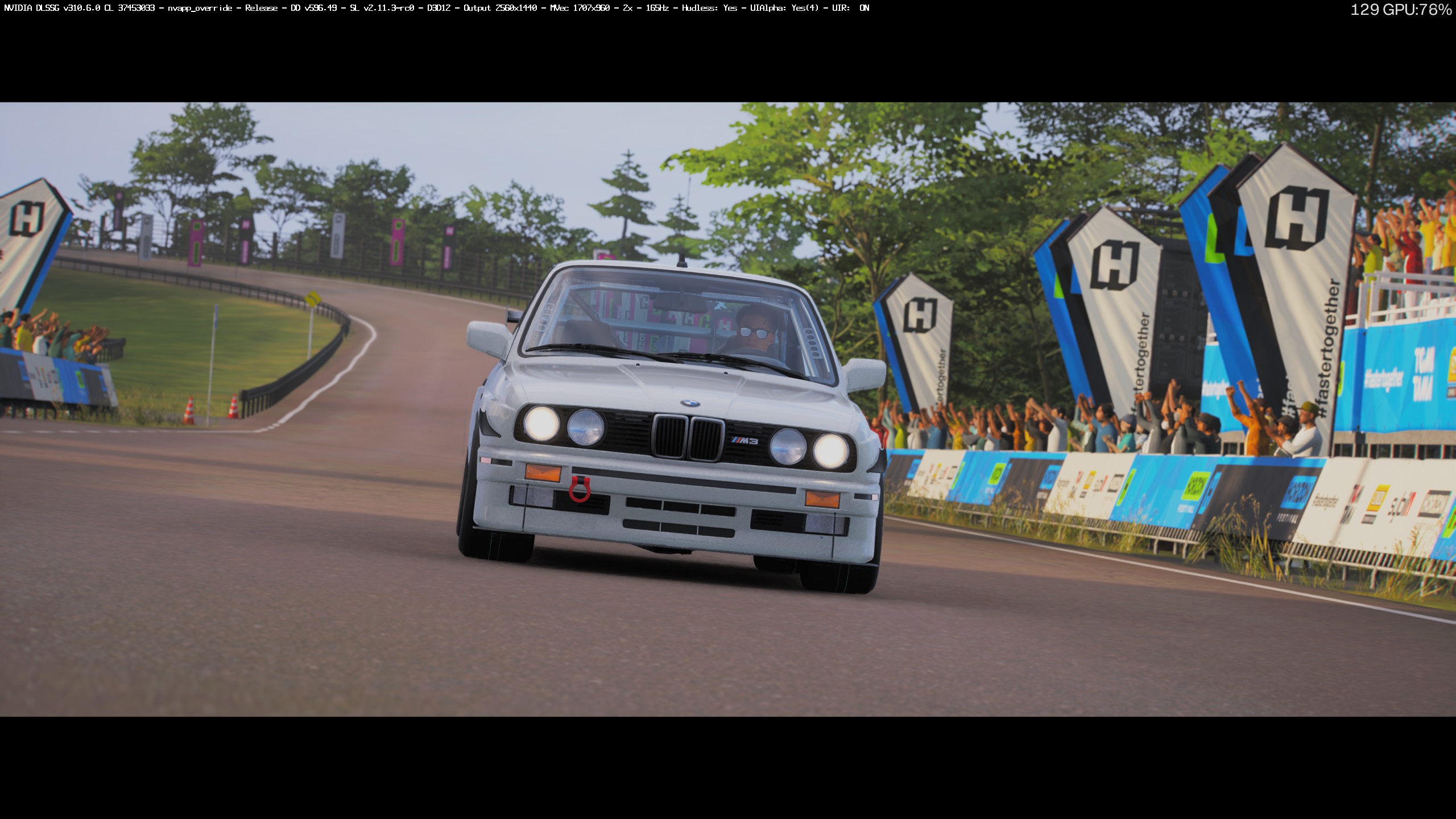
Task: Click the 165Hz refresh rate text
Action: point(657,8)
